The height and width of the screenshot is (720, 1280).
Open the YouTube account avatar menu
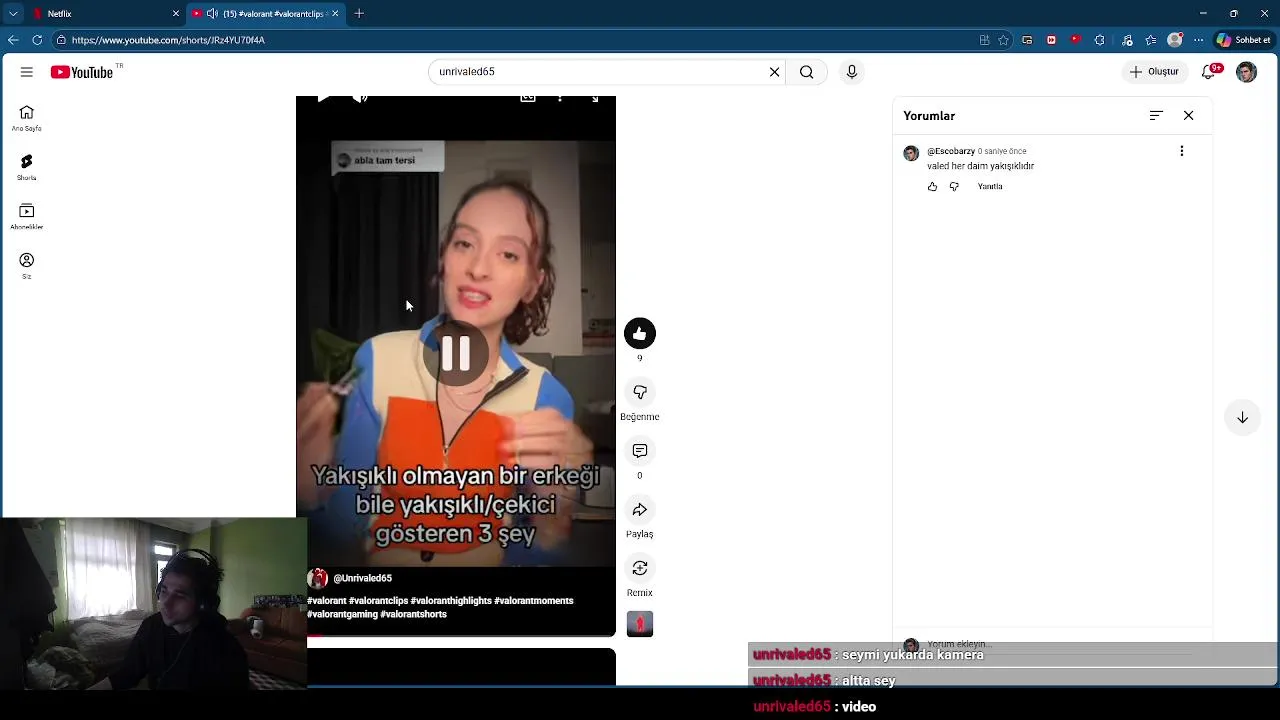(x=1246, y=72)
